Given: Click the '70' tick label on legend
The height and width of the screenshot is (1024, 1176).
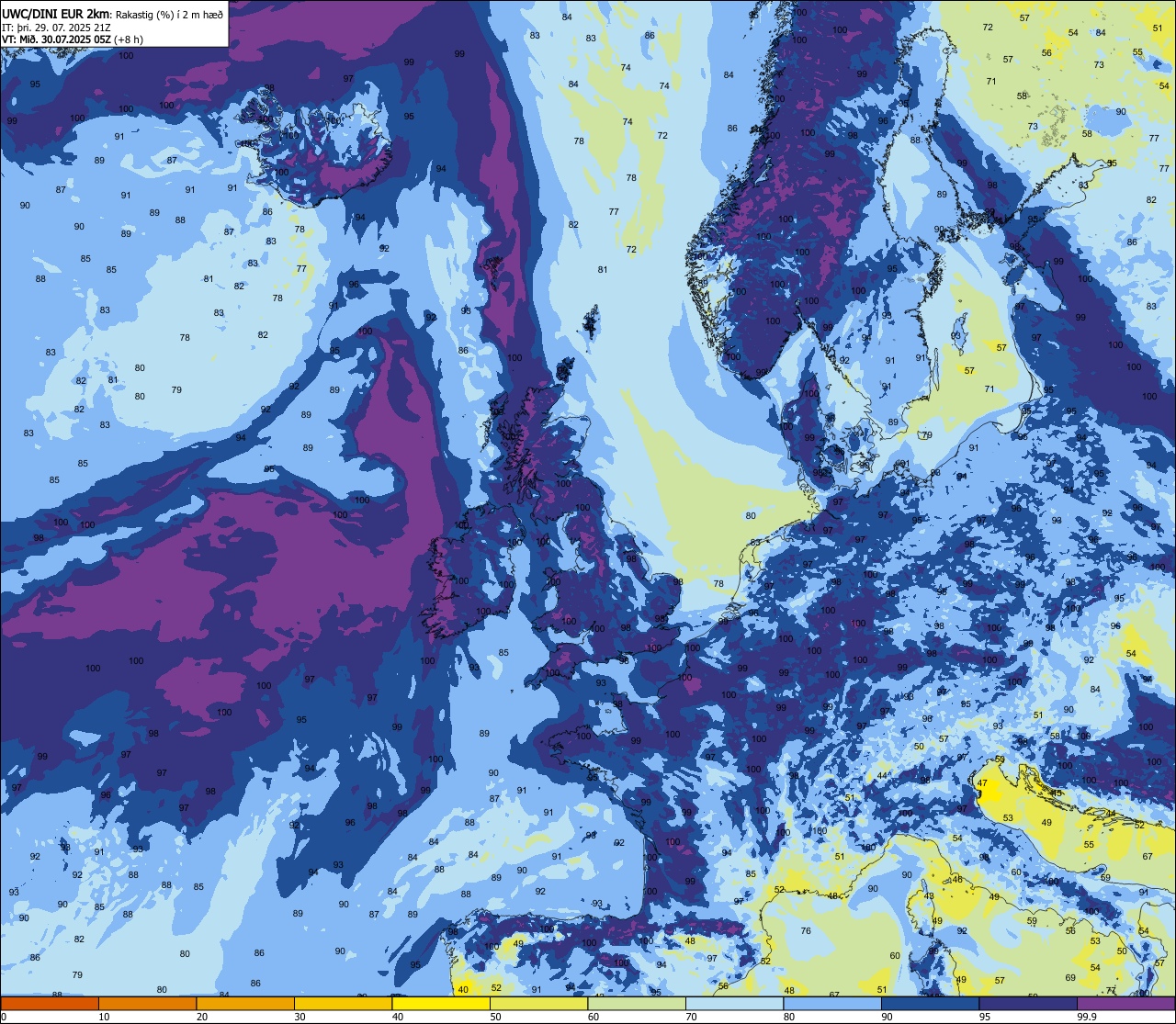Looking at the screenshot, I should [691, 1017].
